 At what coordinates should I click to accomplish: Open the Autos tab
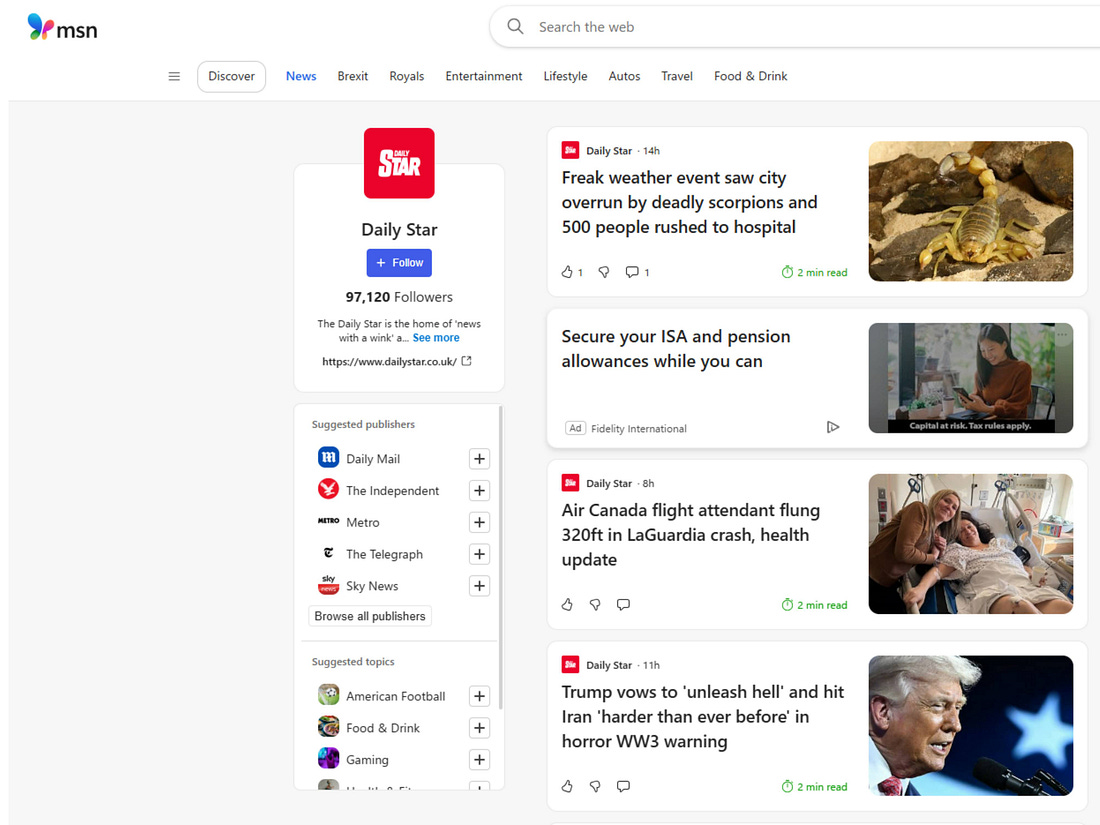(624, 76)
